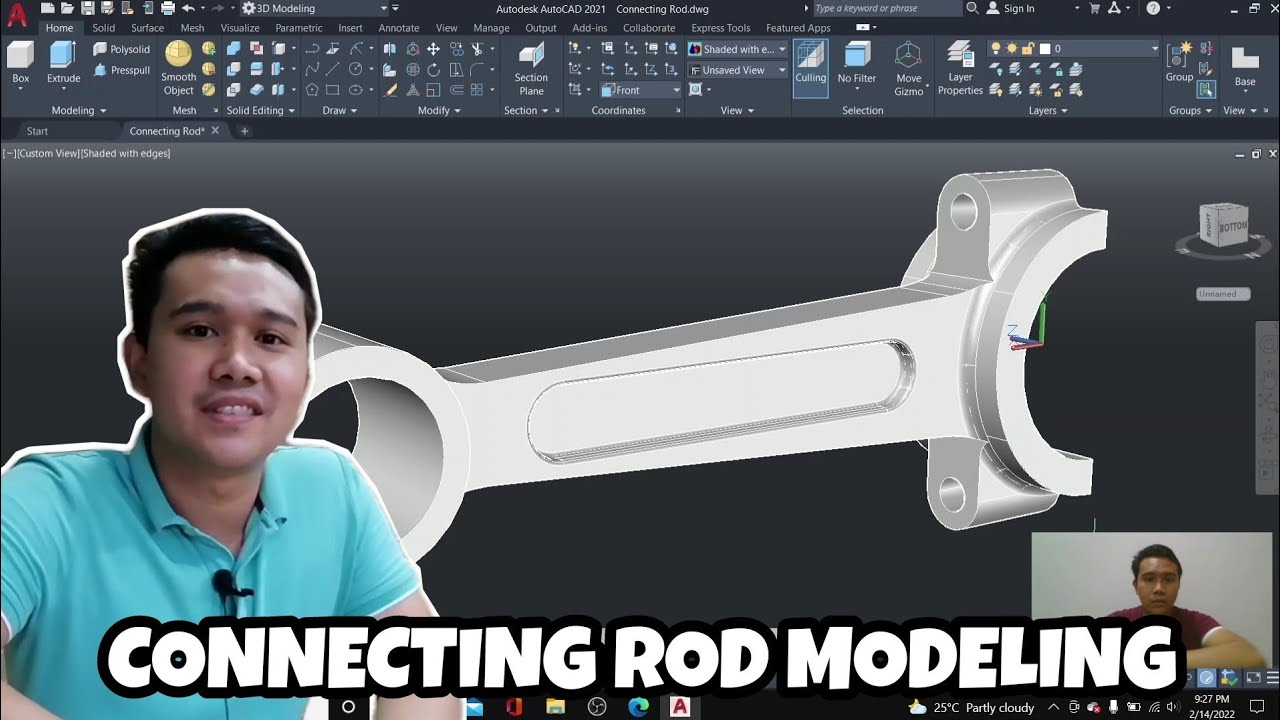This screenshot has height=720, width=1280.
Task: Click the Move Gizmo button
Action: point(908,68)
